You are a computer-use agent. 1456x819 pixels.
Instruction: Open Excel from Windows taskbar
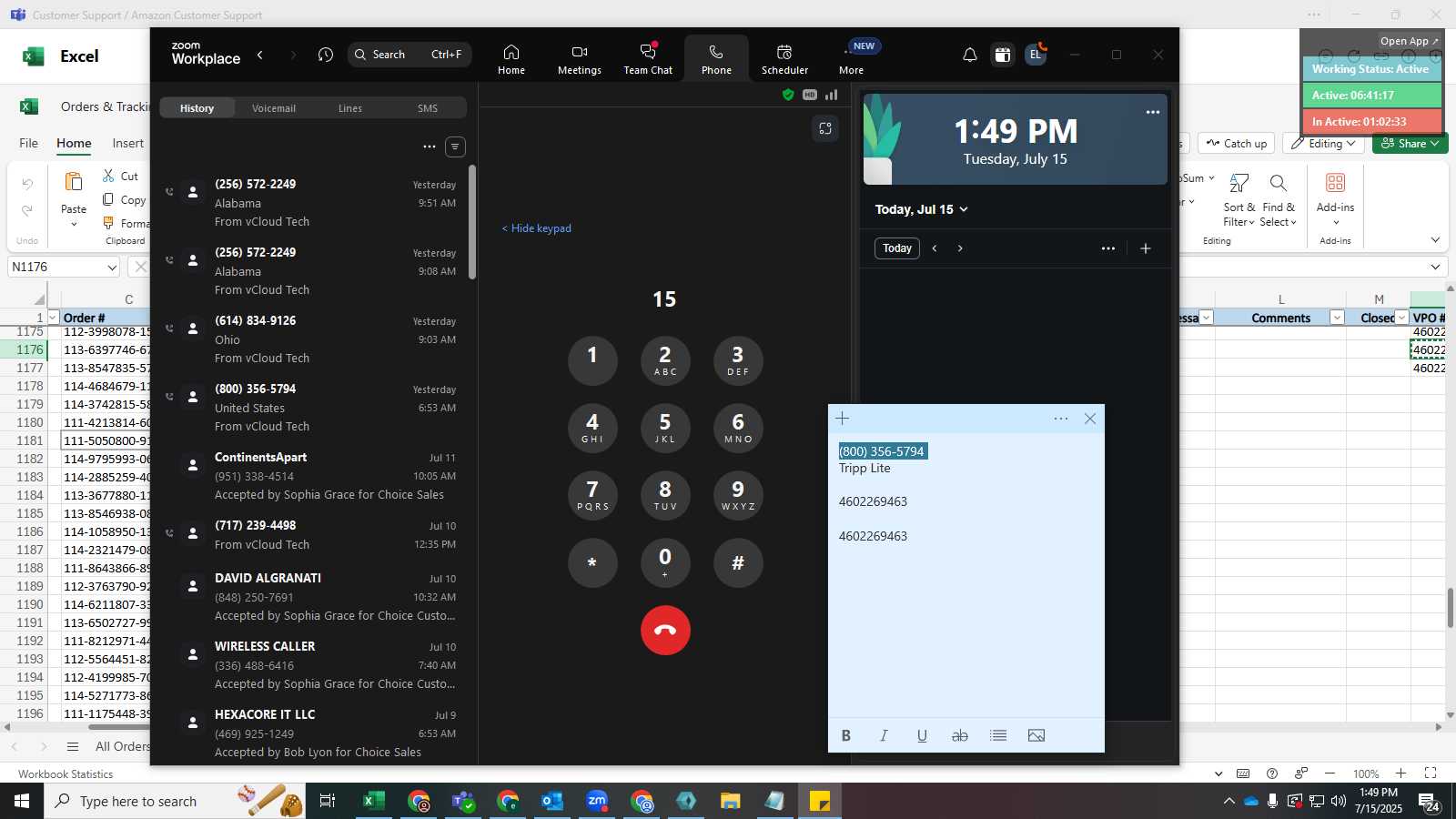click(372, 801)
